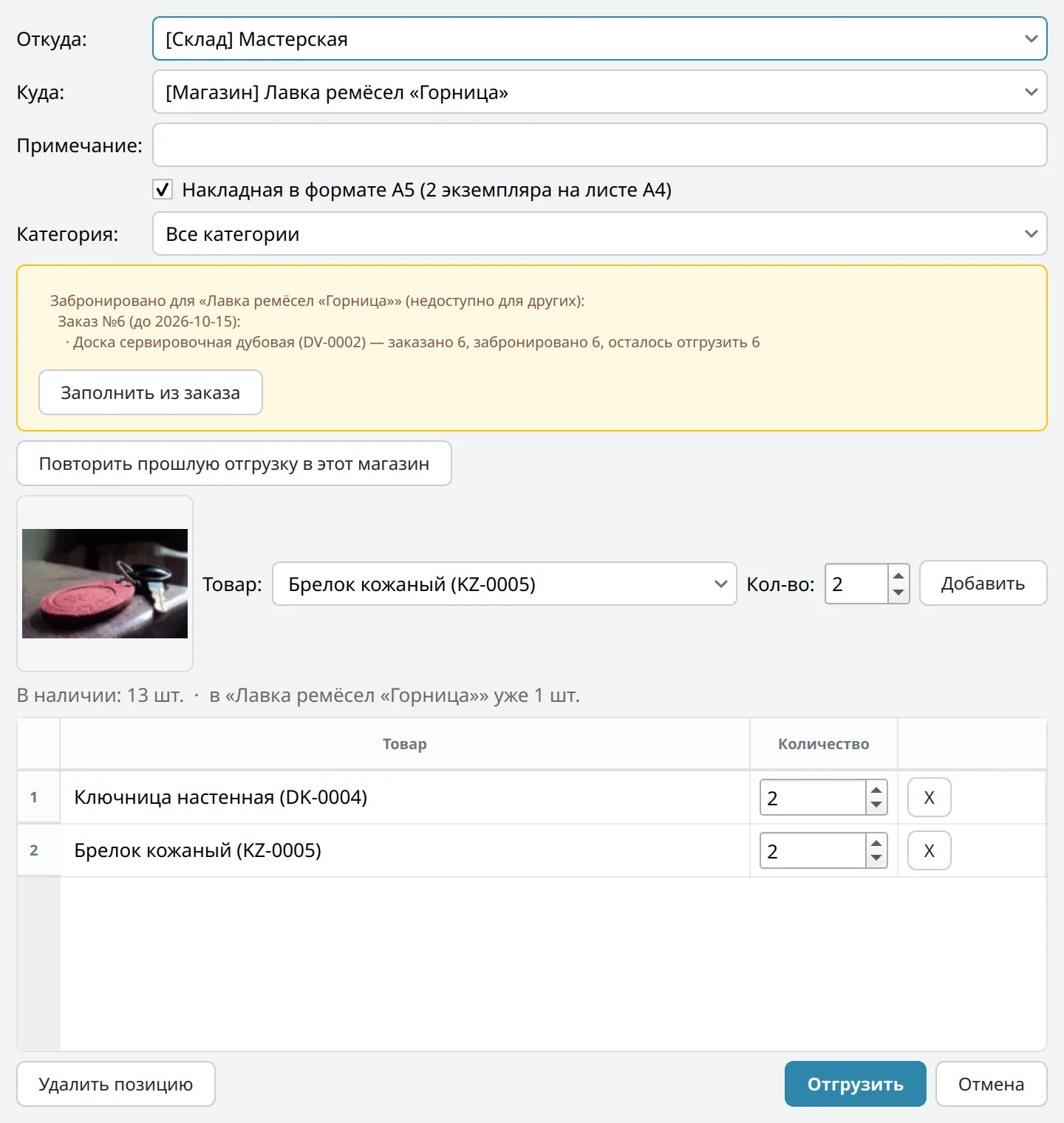Click the «Отмена» button
The width and height of the screenshot is (1064, 1123).
coord(992,1084)
